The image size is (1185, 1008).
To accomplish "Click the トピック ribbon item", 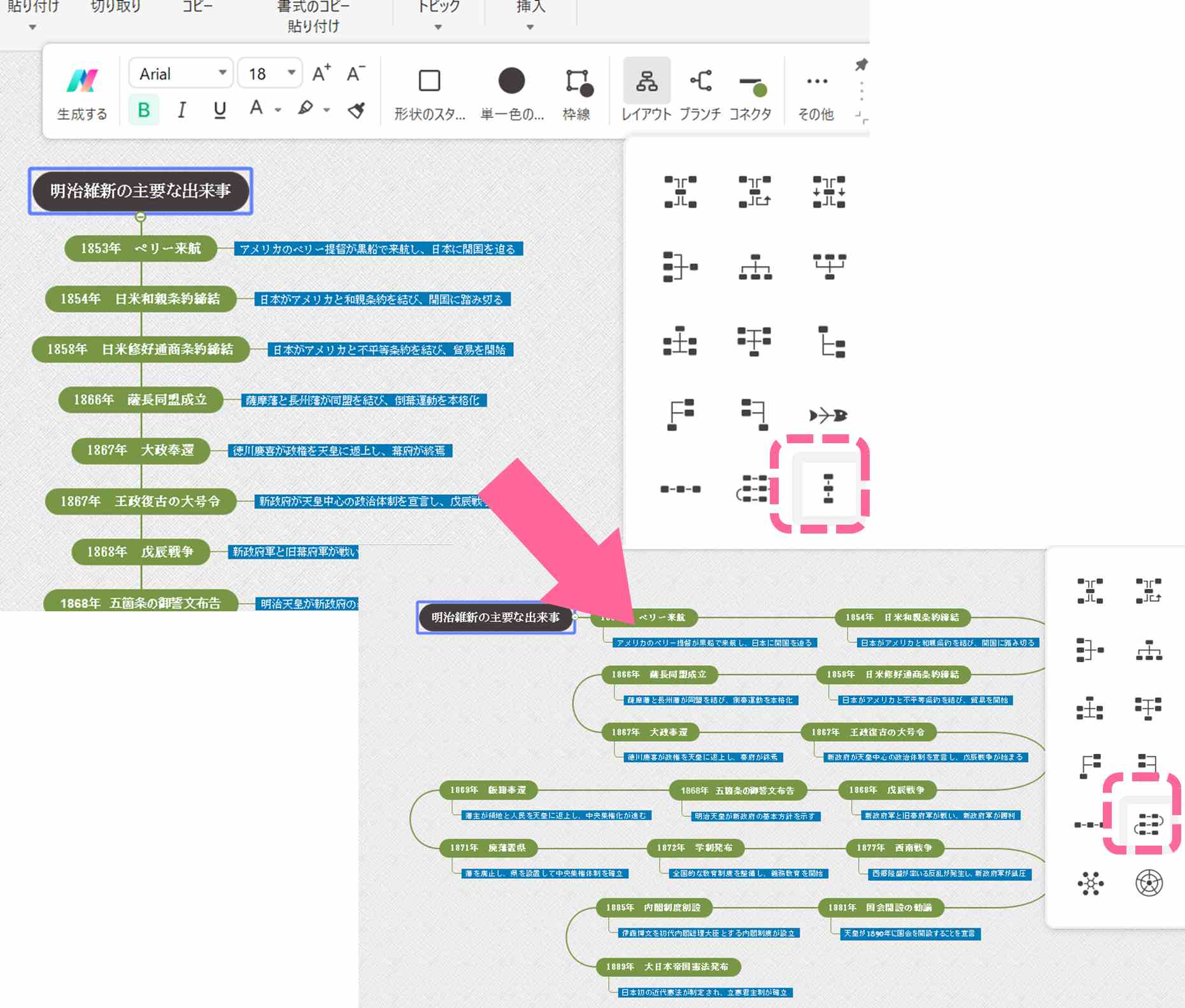I will (x=438, y=6).
